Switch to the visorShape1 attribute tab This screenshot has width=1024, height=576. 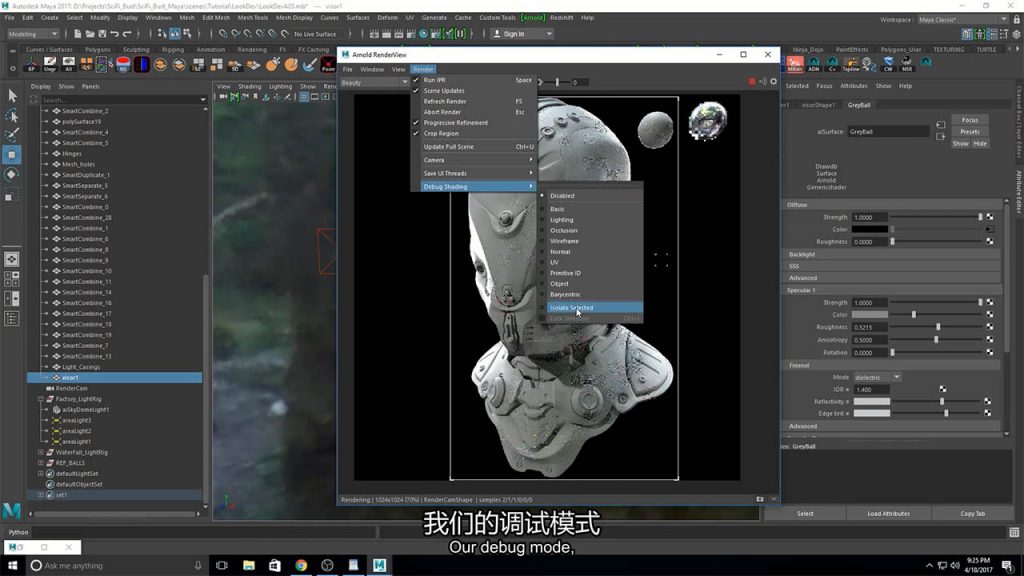click(x=818, y=105)
